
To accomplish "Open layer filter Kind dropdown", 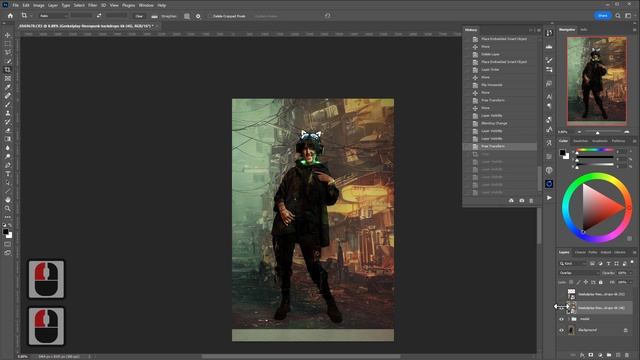I will [572, 264].
